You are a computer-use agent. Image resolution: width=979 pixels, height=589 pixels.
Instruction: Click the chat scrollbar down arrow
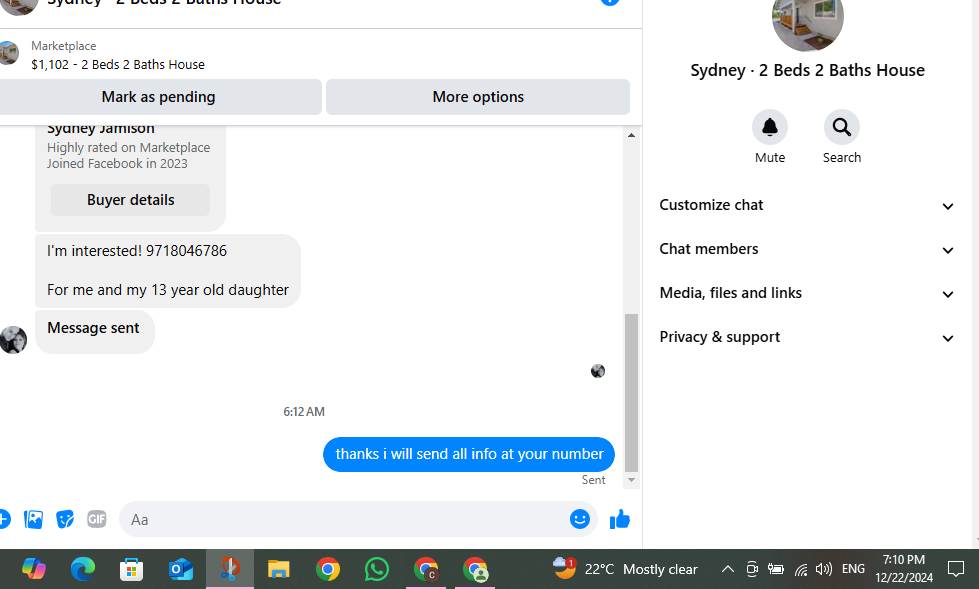tap(631, 480)
